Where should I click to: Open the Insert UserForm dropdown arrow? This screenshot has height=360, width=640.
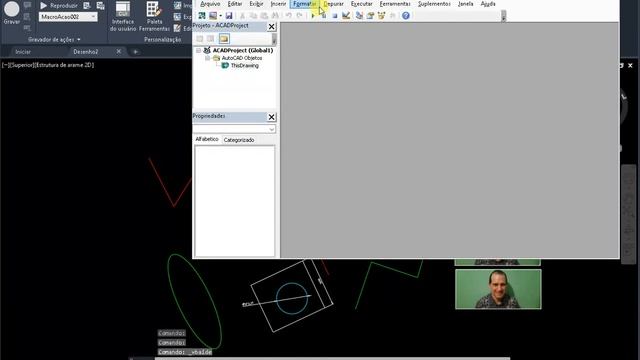coord(220,16)
